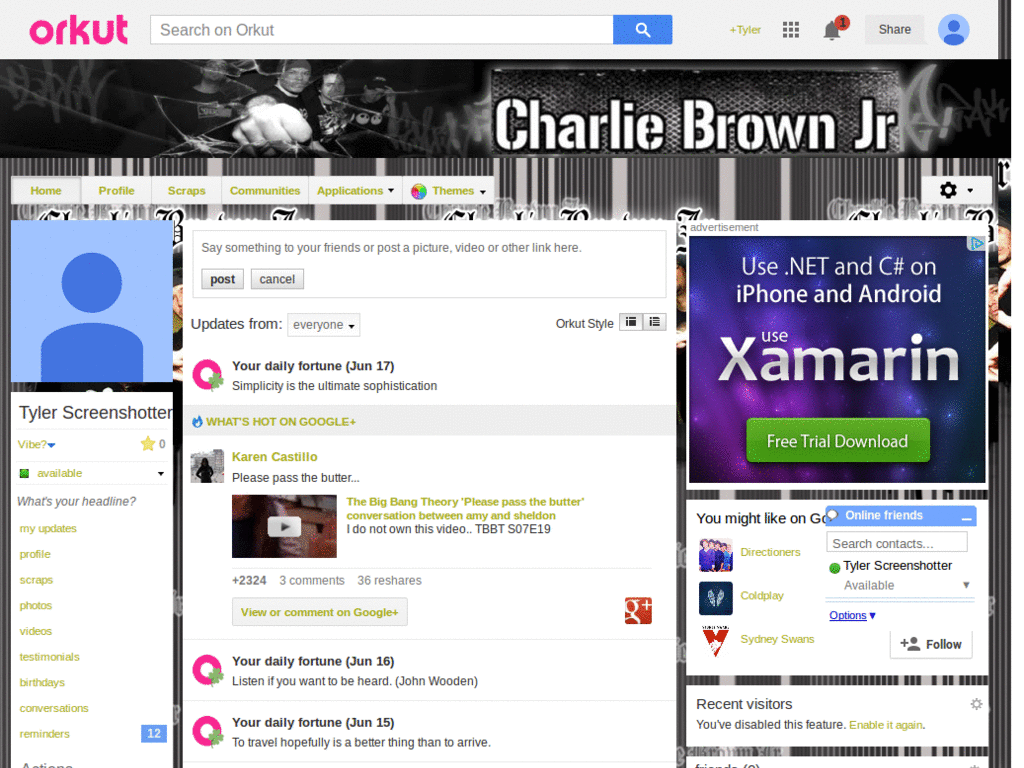This screenshot has height=768, width=1024.
Task: Open the chat Options dropdown
Action: pyautogui.click(x=852, y=615)
